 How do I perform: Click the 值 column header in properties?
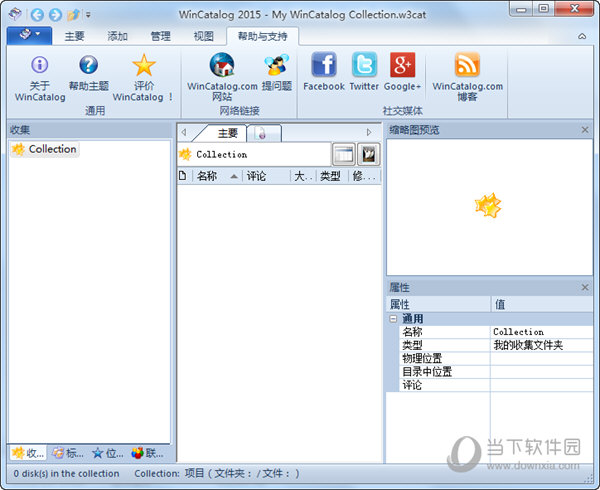point(542,304)
